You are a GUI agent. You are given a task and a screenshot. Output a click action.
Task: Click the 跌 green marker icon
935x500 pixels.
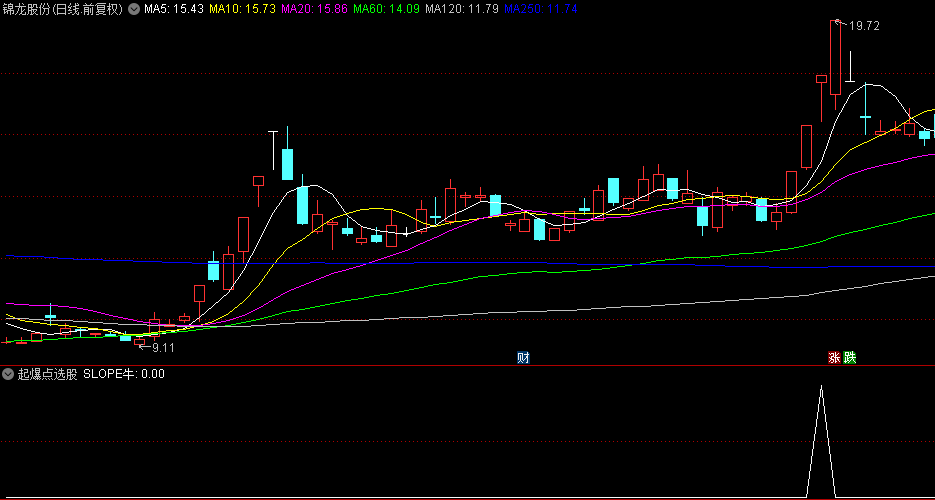[x=850, y=358]
